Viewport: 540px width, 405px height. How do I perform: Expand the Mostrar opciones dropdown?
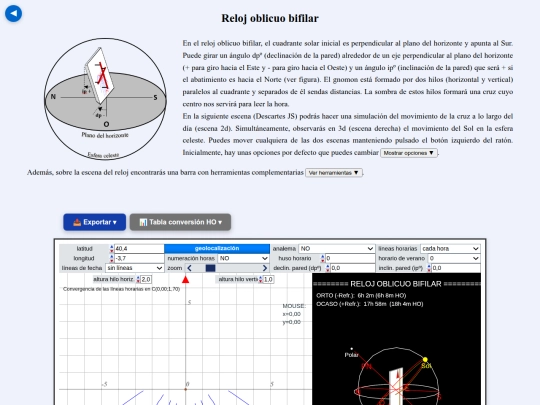click(409, 153)
